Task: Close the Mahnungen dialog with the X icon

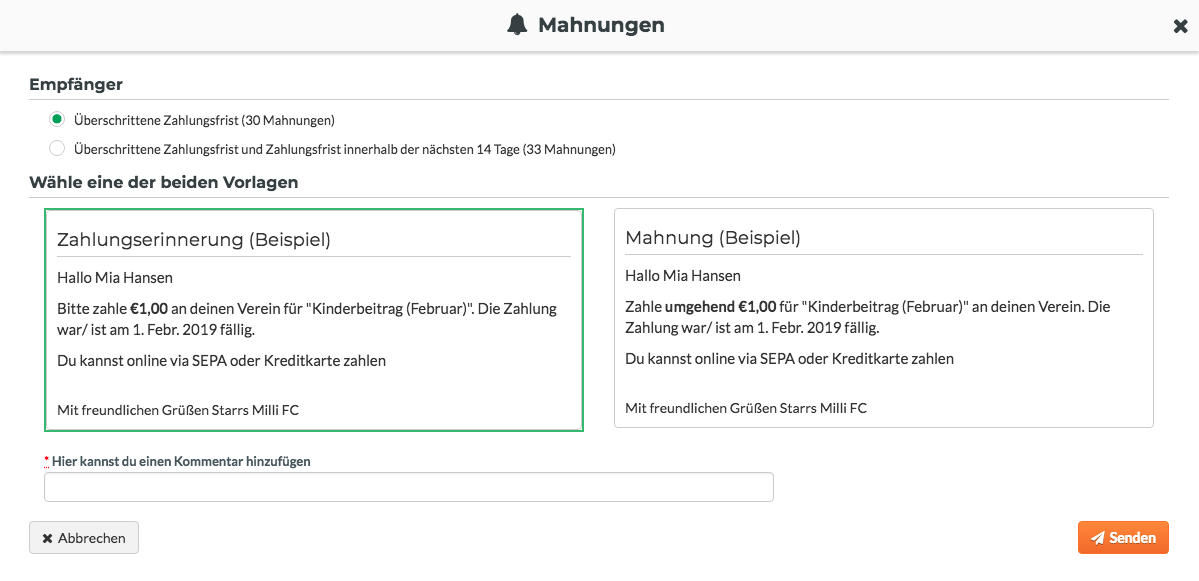Action: (1180, 26)
